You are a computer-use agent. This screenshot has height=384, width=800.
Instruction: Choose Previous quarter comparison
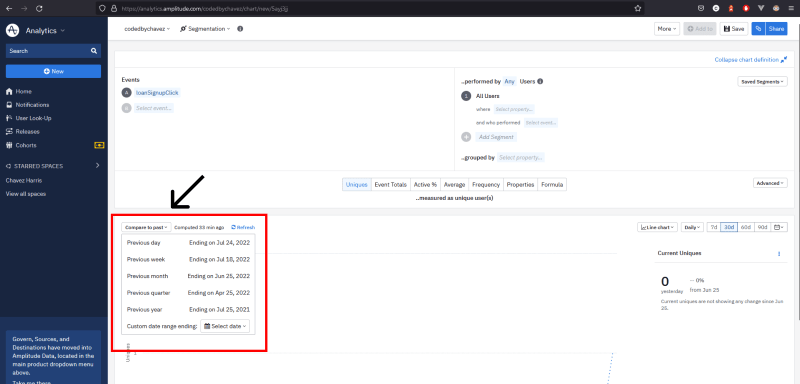pos(188,293)
